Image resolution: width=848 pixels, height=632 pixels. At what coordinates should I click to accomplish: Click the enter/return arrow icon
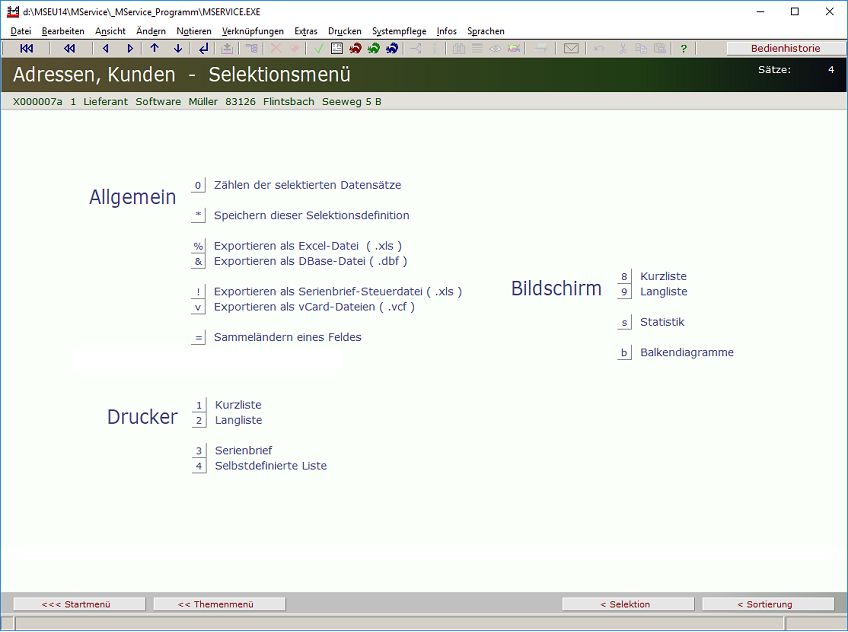(204, 48)
